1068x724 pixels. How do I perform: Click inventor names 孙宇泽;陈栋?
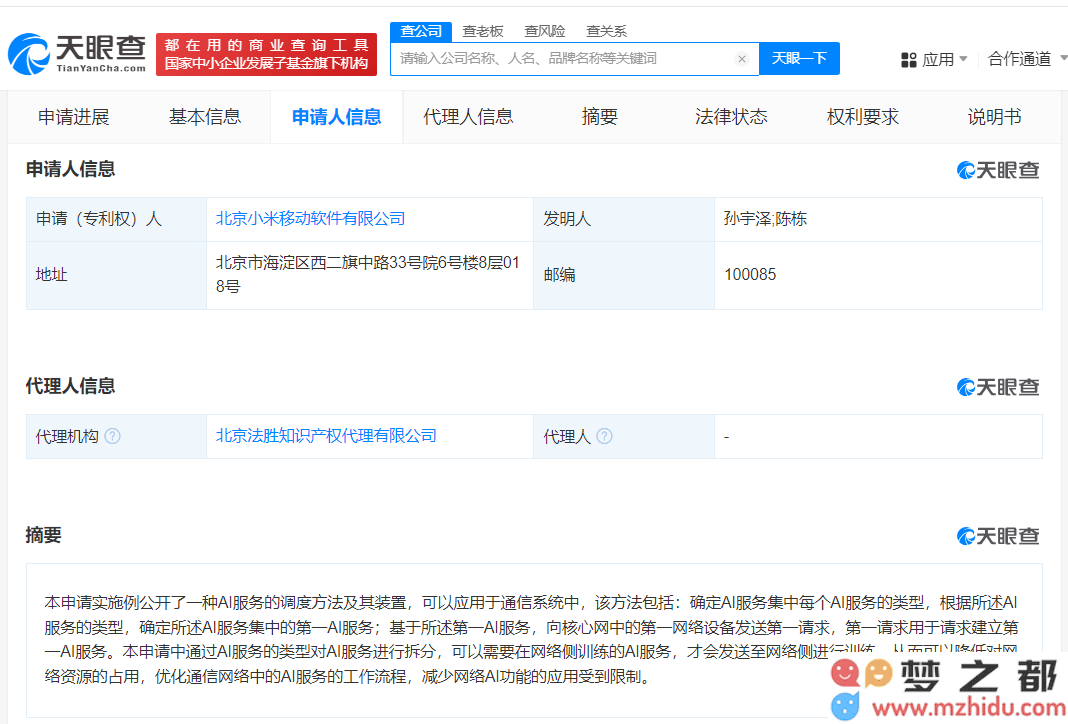765,219
